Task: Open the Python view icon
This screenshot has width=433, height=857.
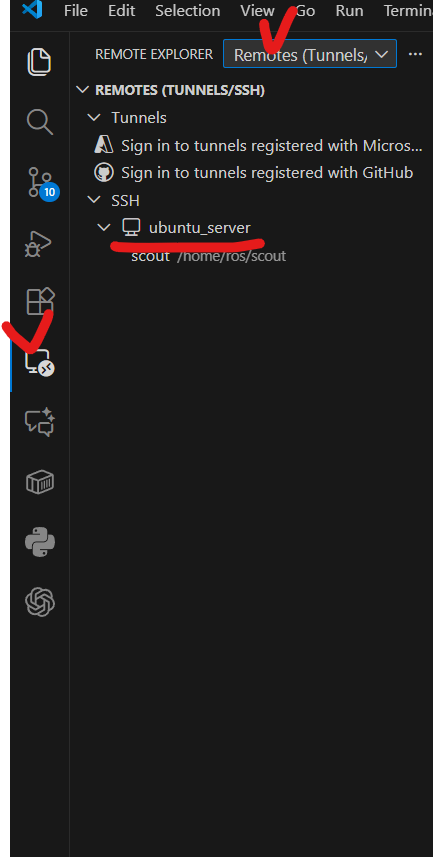Action: coord(40,542)
